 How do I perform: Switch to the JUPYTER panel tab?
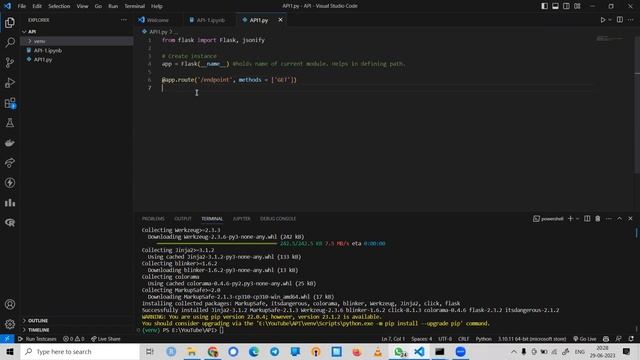242,219
